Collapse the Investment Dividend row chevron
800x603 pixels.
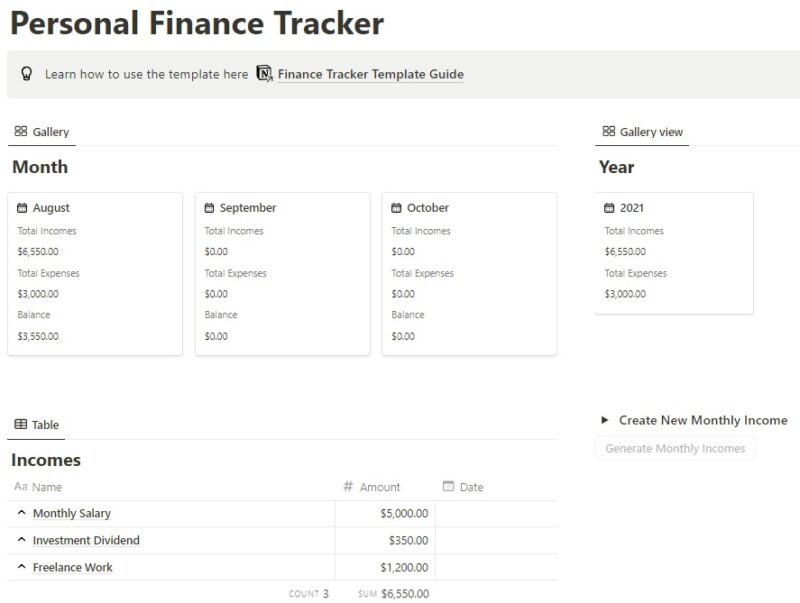pyautogui.click(x=22, y=540)
